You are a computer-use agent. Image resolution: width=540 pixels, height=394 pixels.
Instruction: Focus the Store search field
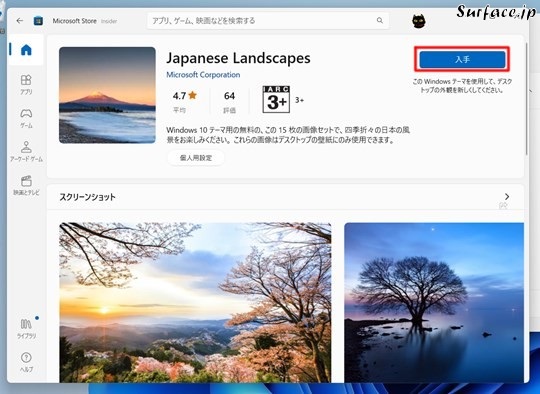pos(268,21)
